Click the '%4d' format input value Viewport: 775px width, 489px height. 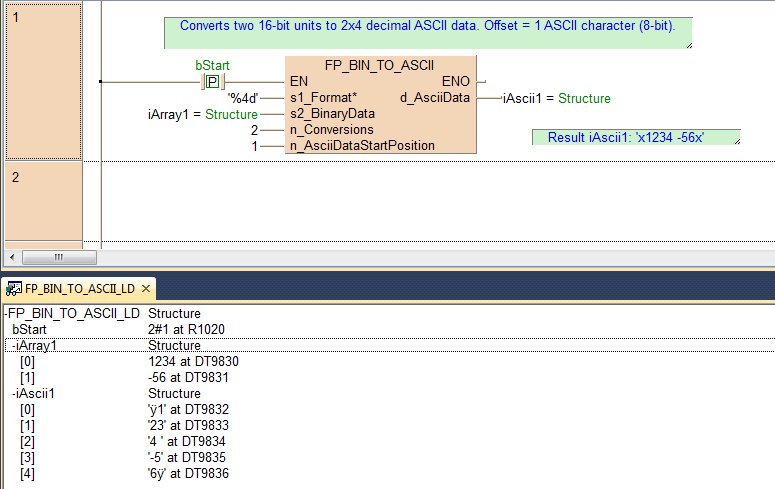pos(243,98)
